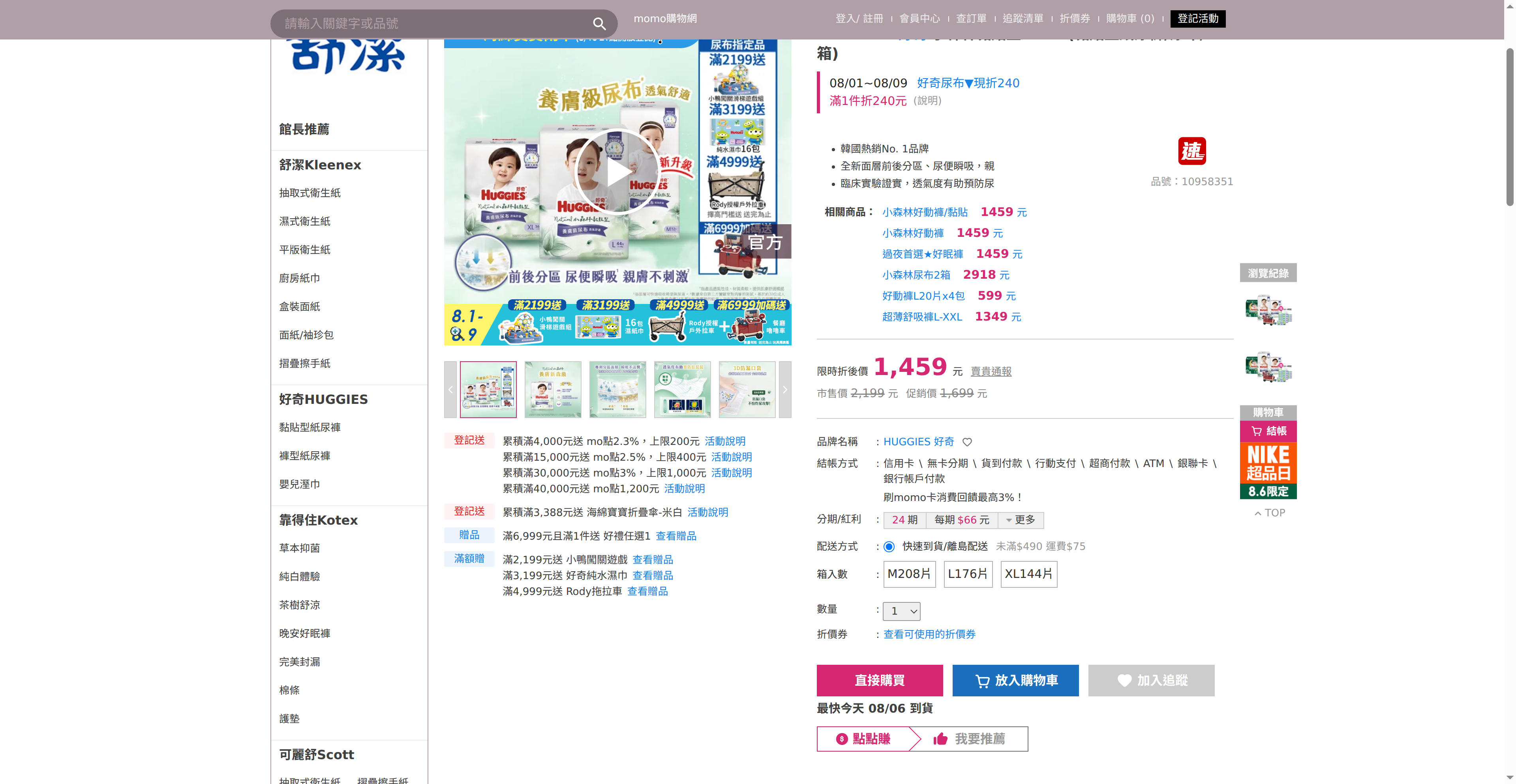The image size is (1516, 784).
Task: Open the first browsing history item
Action: pyautogui.click(x=1268, y=311)
